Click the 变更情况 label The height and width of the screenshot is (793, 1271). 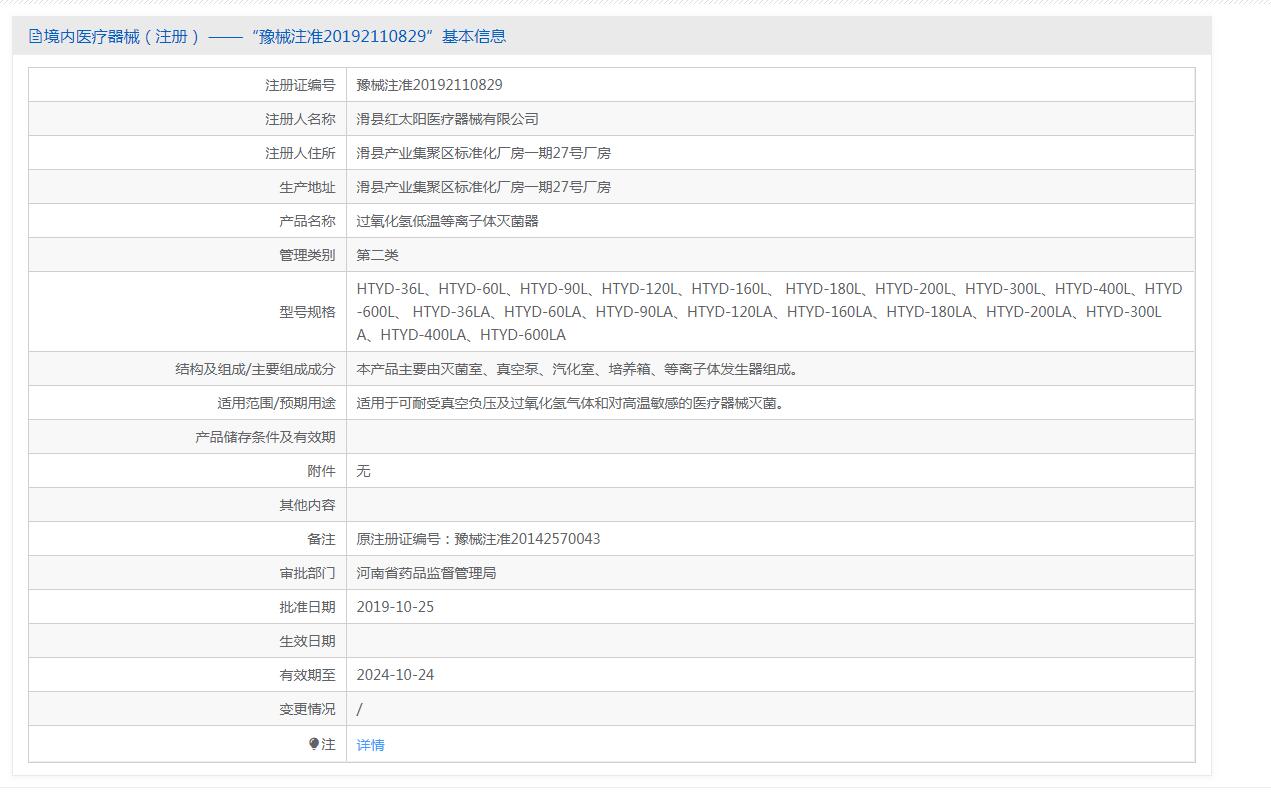click(307, 709)
